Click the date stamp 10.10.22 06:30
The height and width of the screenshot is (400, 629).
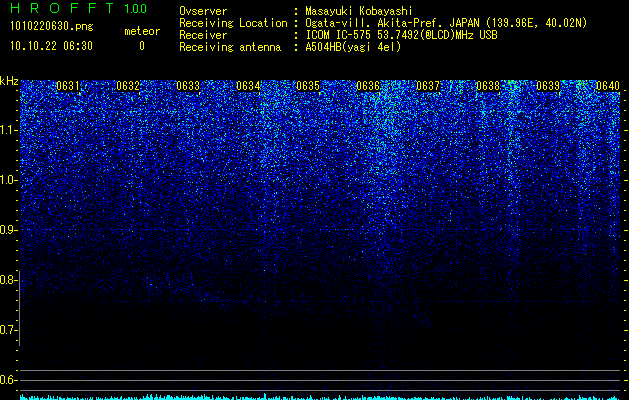pos(51,46)
